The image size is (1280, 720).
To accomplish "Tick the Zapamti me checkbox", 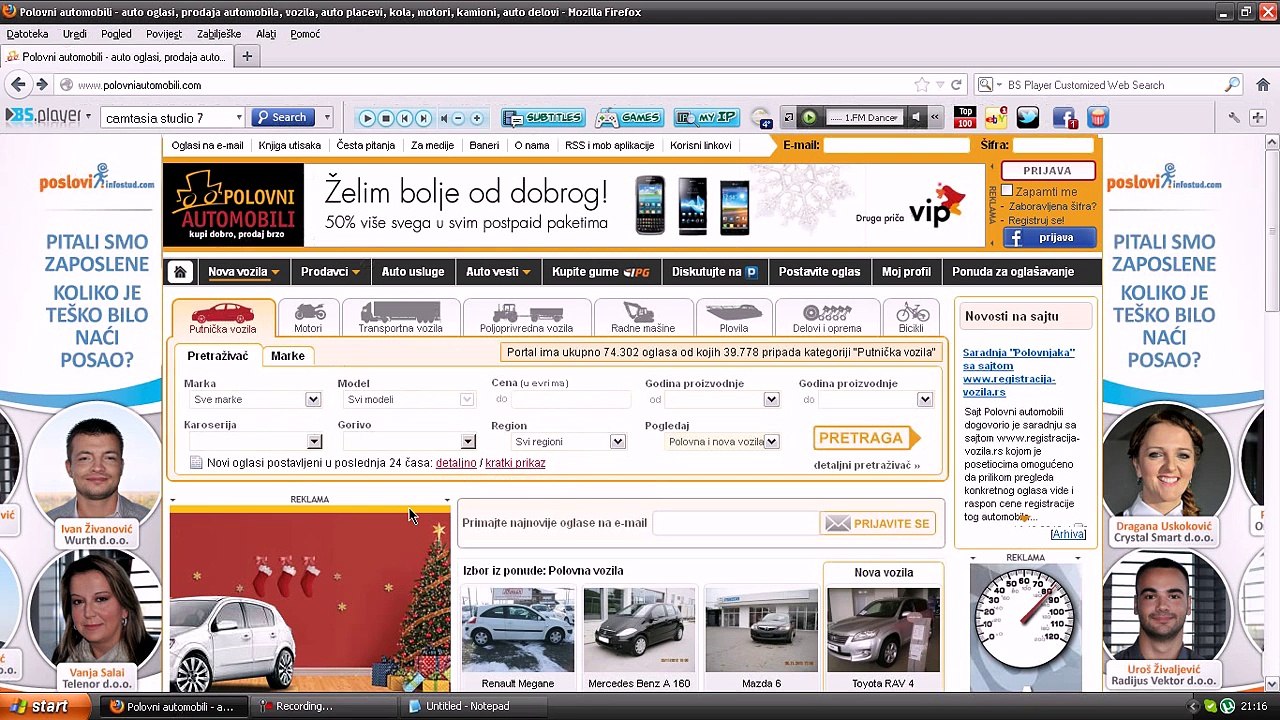I will click(x=1008, y=191).
